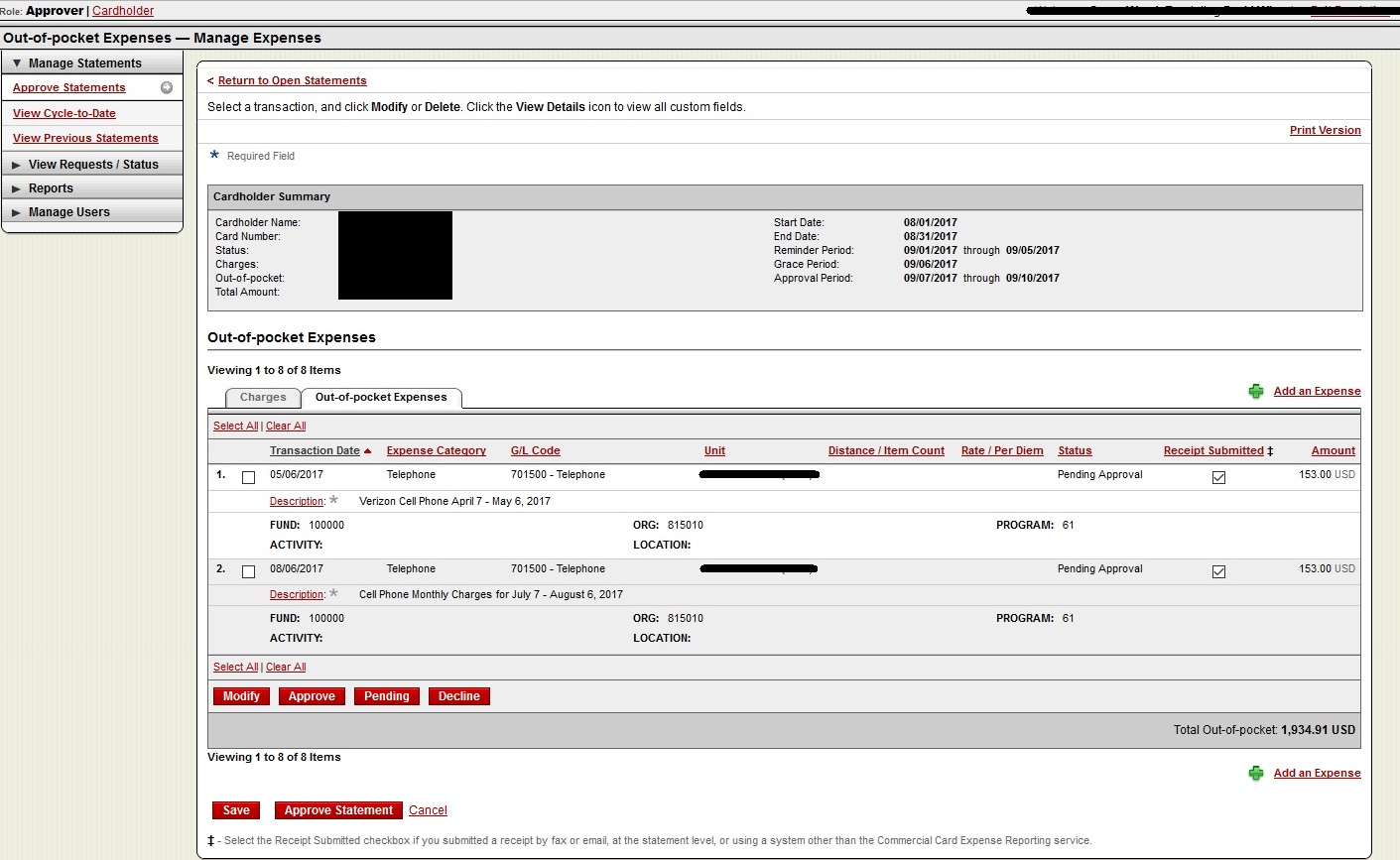The width and height of the screenshot is (1400, 860).
Task: Select transaction date 08/06/2017 cell
Action: coord(297,568)
